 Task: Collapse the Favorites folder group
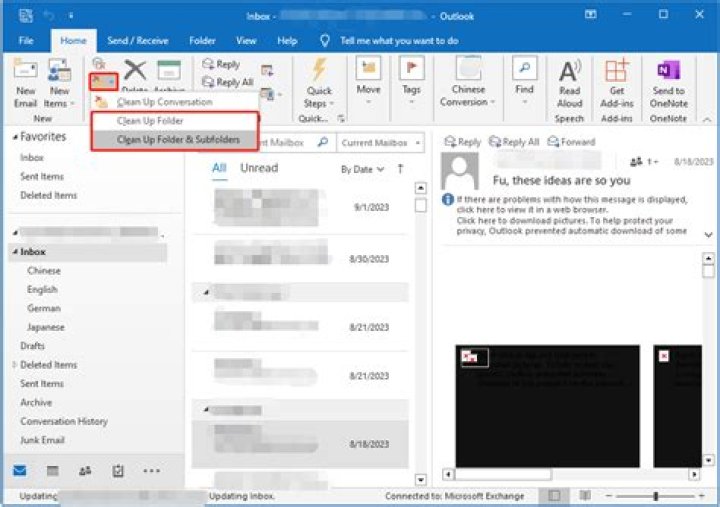tap(14, 136)
